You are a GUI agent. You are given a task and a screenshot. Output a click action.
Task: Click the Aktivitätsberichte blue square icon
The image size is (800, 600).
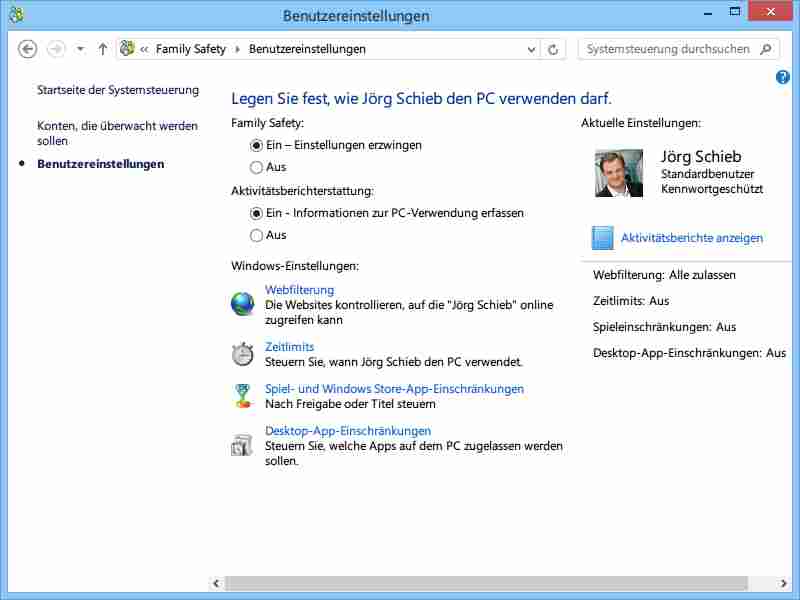coord(603,238)
